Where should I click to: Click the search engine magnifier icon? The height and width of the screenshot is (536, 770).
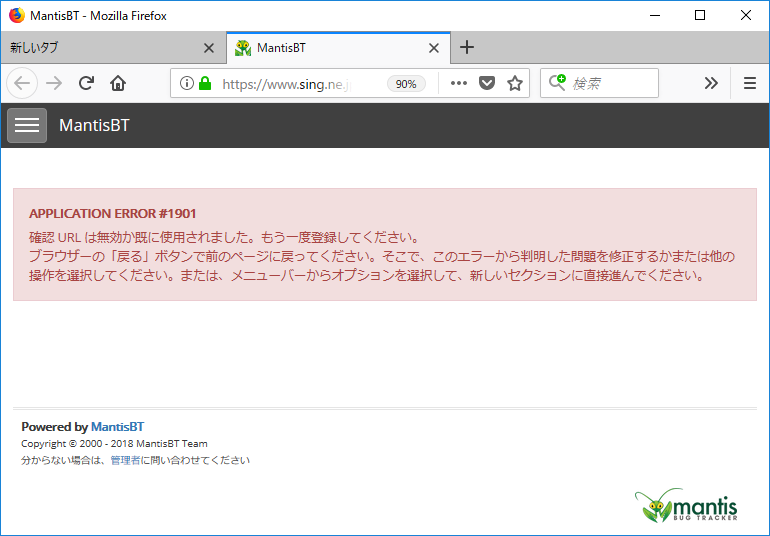557,83
